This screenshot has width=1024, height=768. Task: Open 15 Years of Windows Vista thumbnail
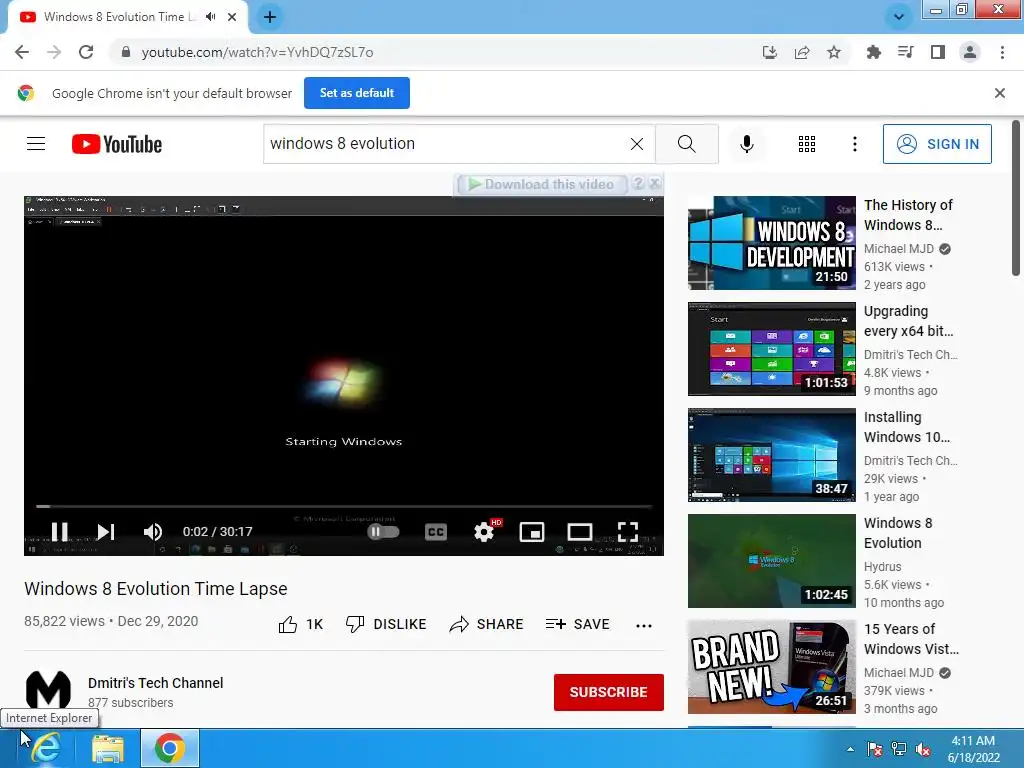coord(771,667)
